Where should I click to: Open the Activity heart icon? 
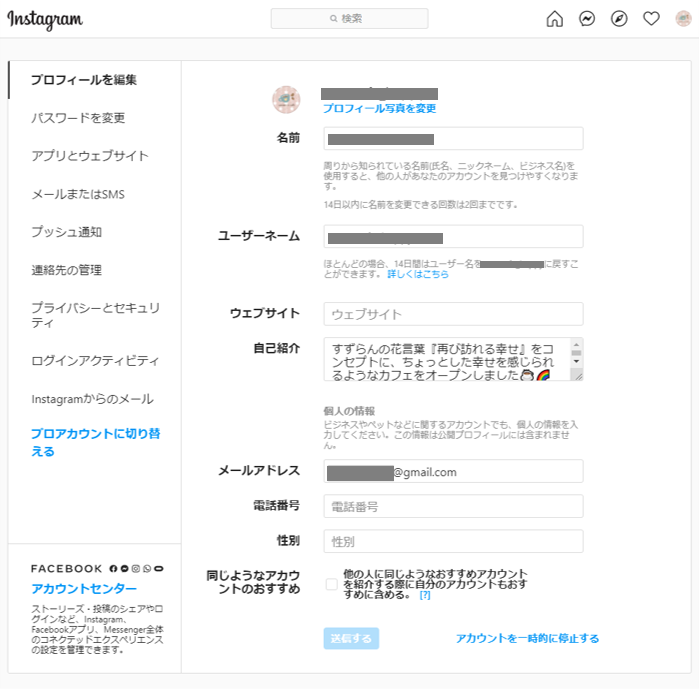click(x=651, y=19)
